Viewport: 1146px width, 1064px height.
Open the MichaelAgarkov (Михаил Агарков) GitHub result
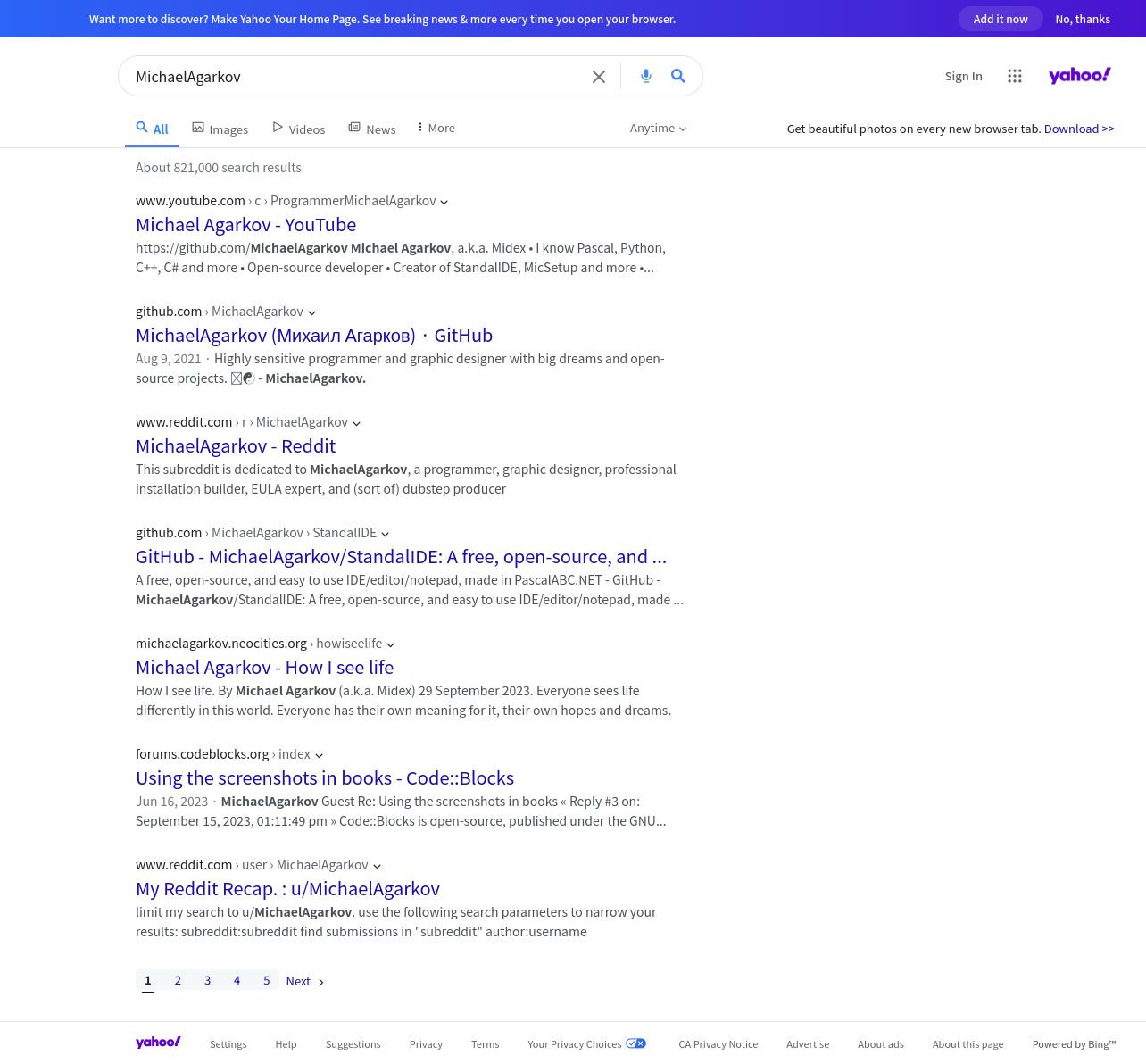tap(314, 336)
